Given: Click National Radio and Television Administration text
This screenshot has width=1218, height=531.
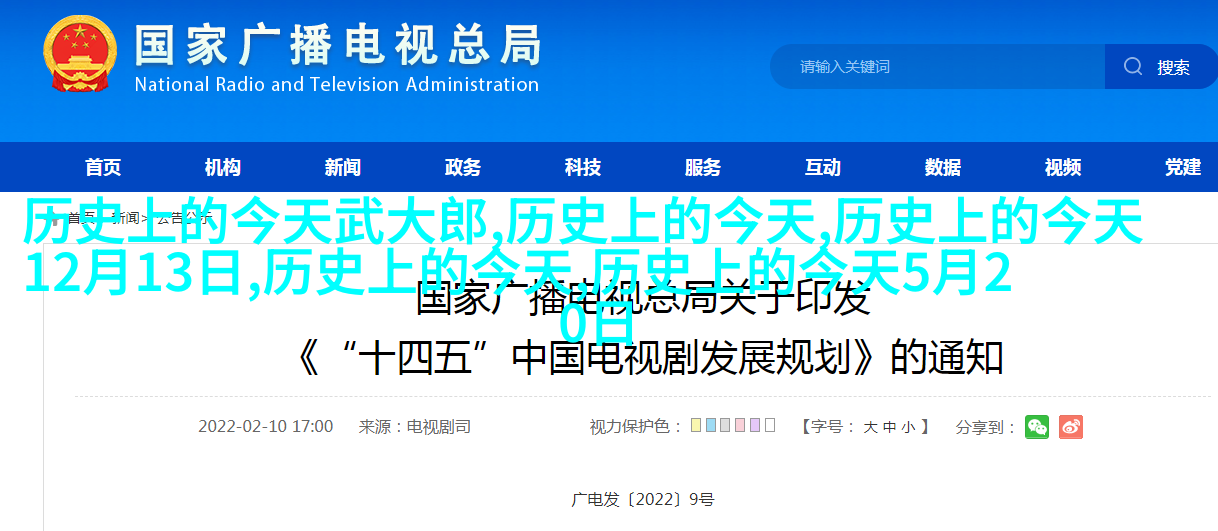Looking at the screenshot, I should tap(337, 85).
